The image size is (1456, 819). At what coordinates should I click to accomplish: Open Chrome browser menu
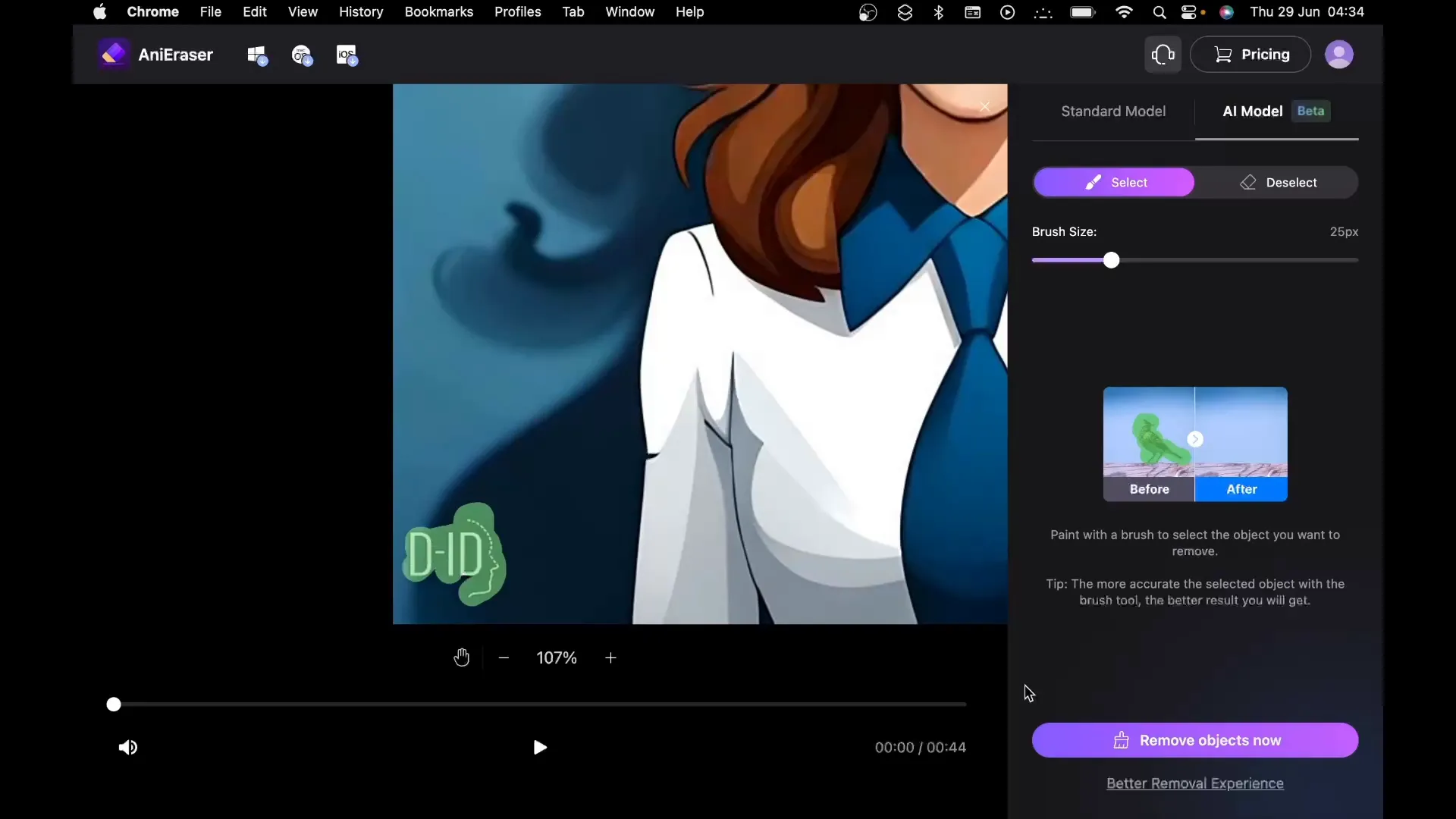click(152, 11)
